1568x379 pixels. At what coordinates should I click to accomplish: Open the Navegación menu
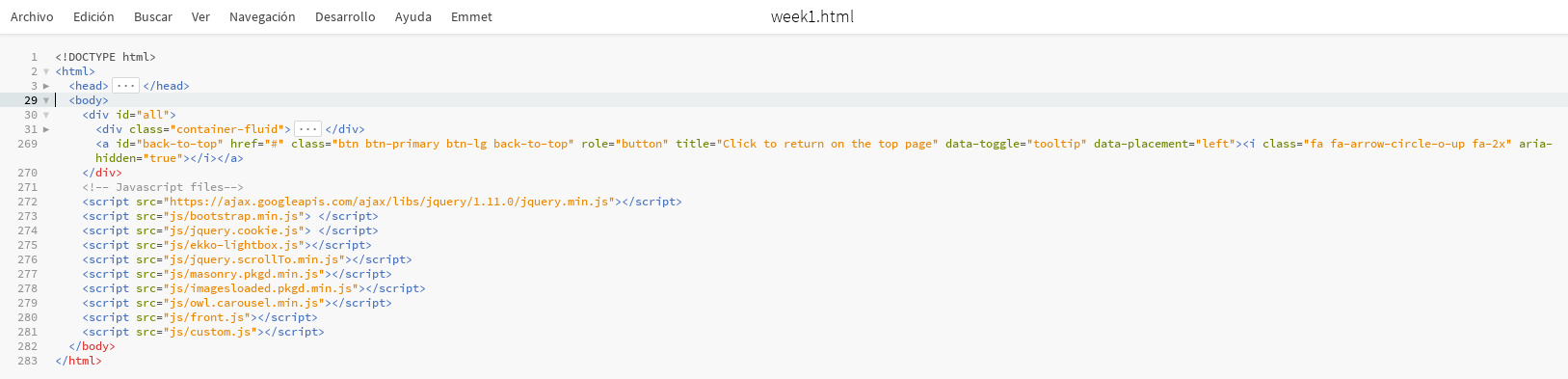click(x=262, y=16)
